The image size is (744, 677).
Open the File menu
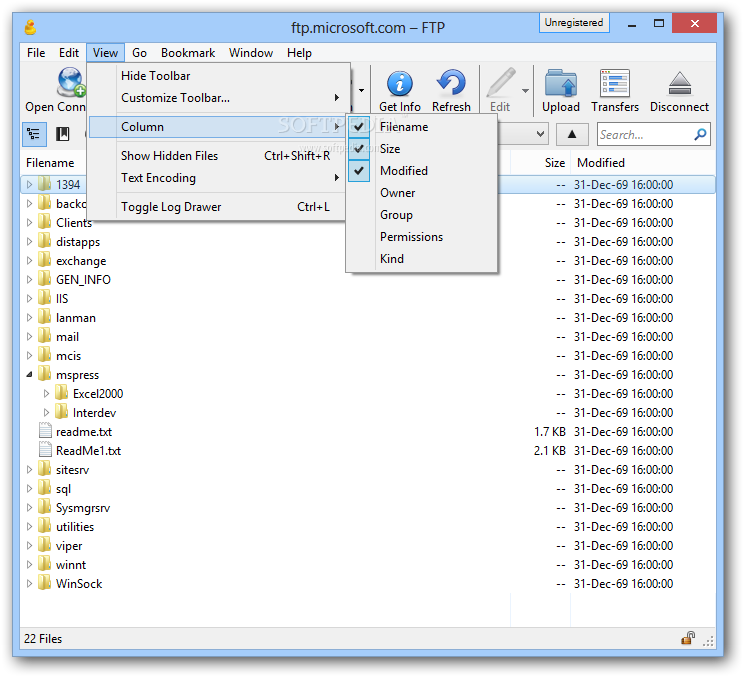(36, 53)
